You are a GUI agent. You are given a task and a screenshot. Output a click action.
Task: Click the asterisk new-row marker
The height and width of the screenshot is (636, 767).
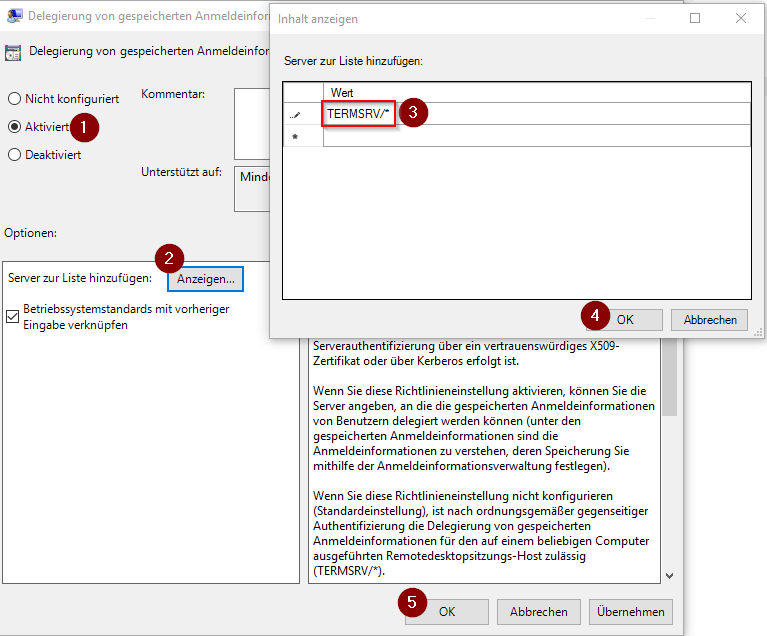[x=295, y=136]
